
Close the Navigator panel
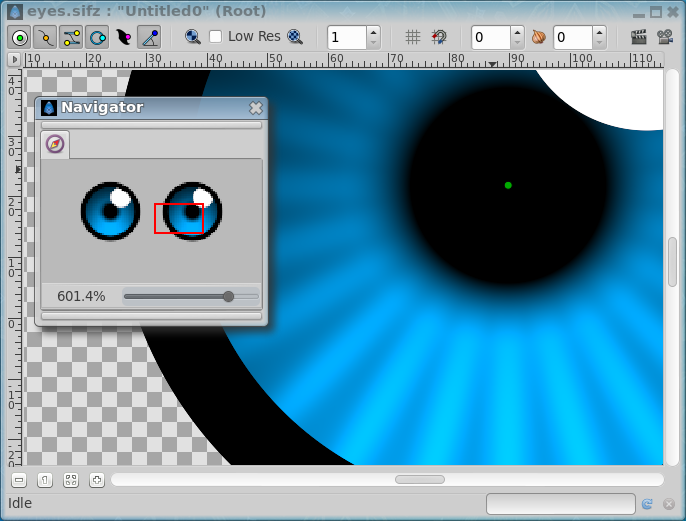click(x=256, y=108)
